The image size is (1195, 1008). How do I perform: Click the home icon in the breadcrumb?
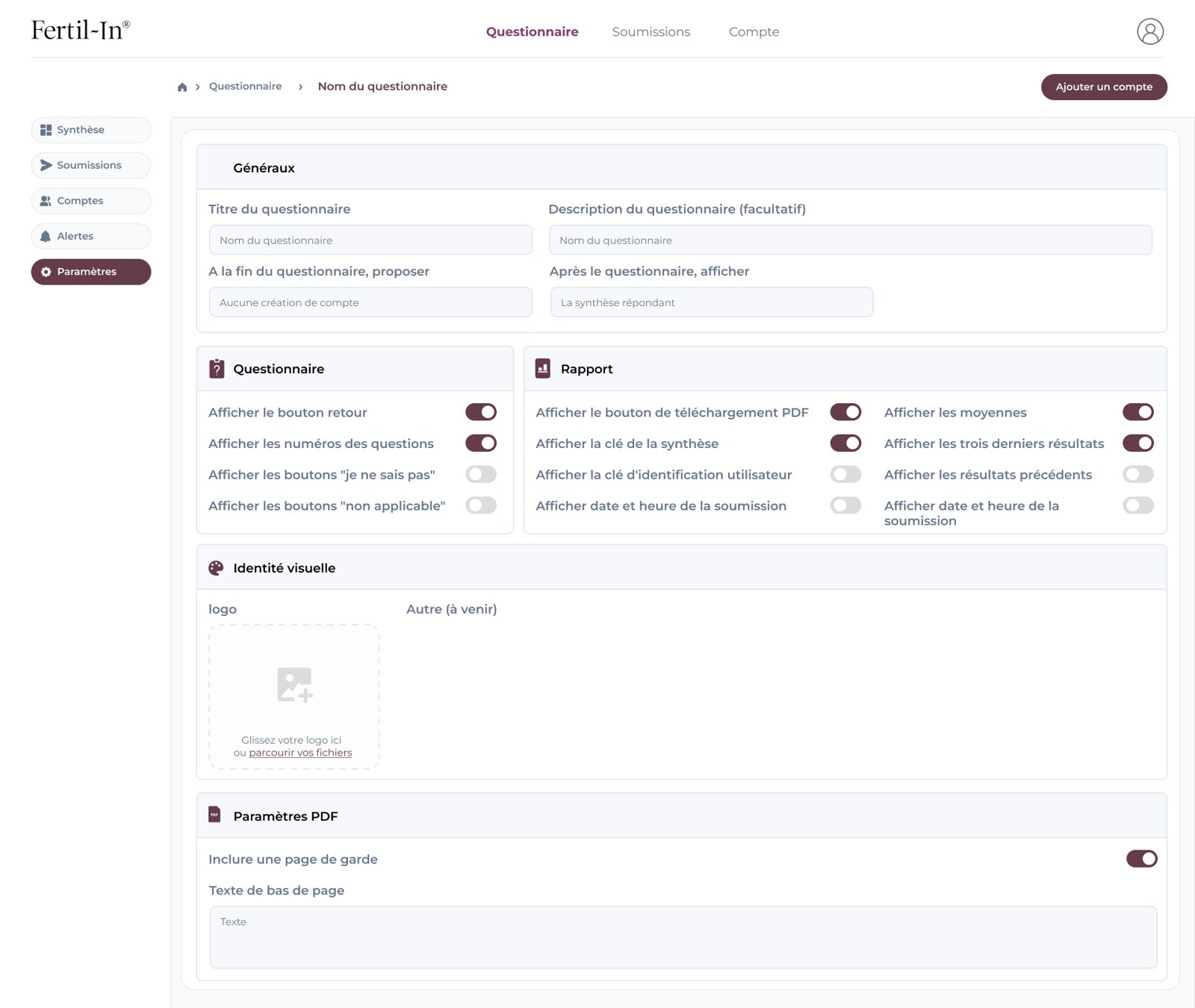(182, 87)
